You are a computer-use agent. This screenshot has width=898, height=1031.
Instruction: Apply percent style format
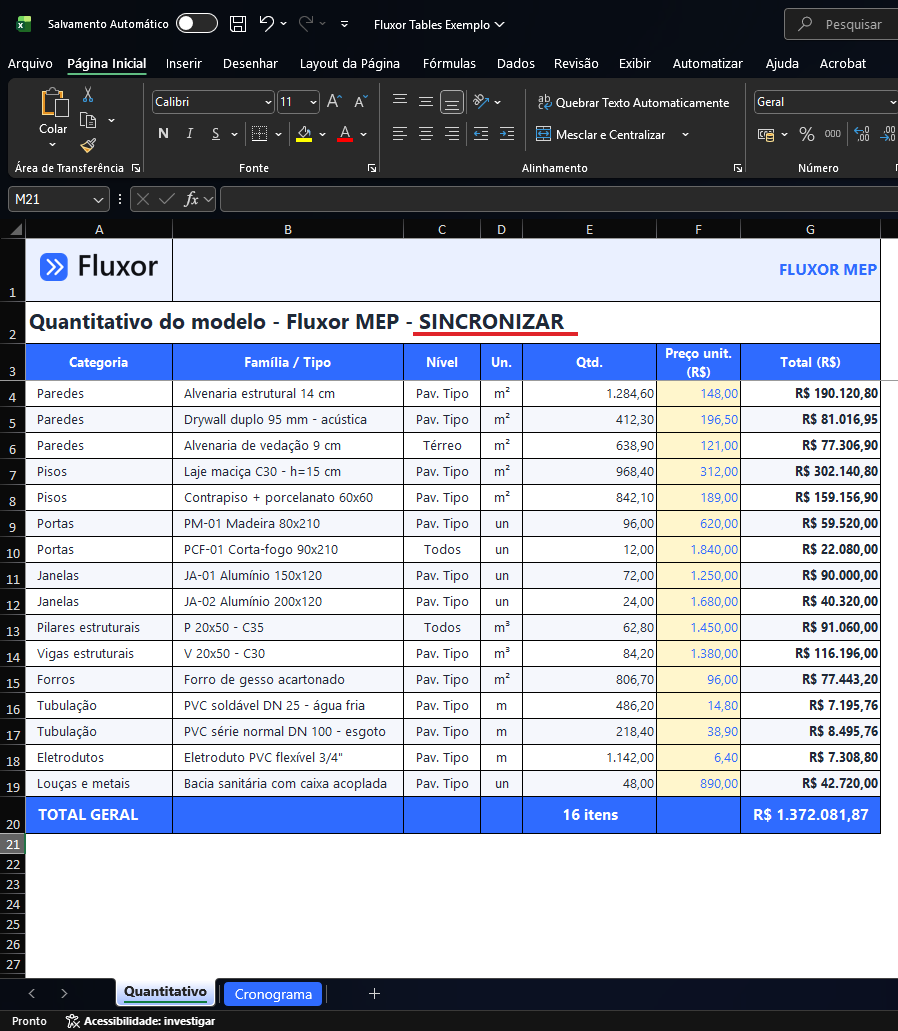[x=807, y=134]
